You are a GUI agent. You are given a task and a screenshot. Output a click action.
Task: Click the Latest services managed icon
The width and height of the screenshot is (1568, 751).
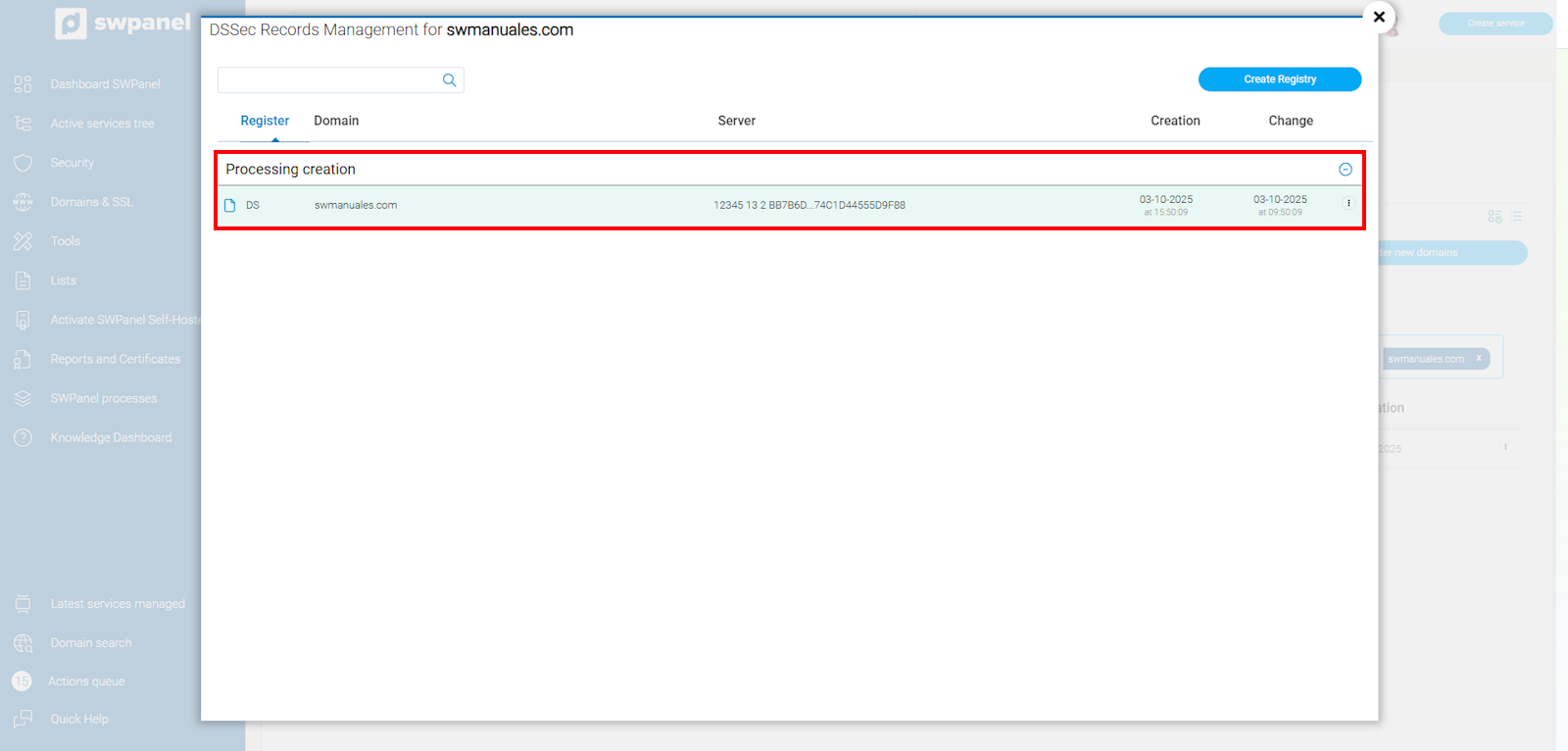[x=24, y=604]
